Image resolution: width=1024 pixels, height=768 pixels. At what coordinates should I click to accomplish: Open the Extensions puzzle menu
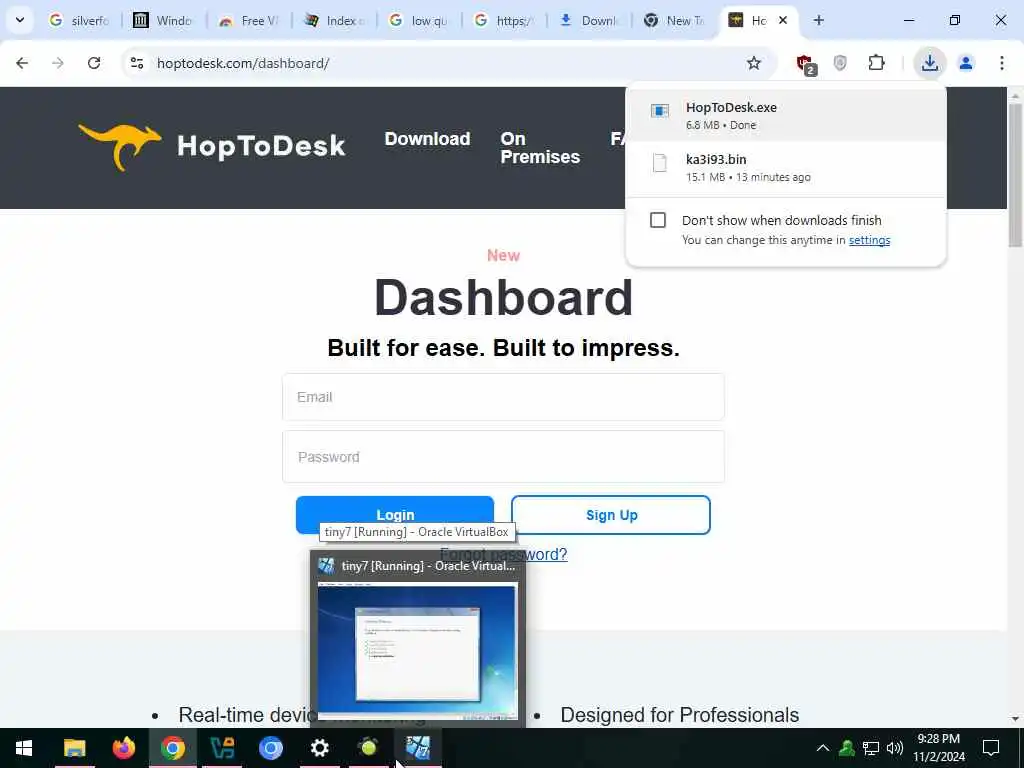click(x=876, y=63)
